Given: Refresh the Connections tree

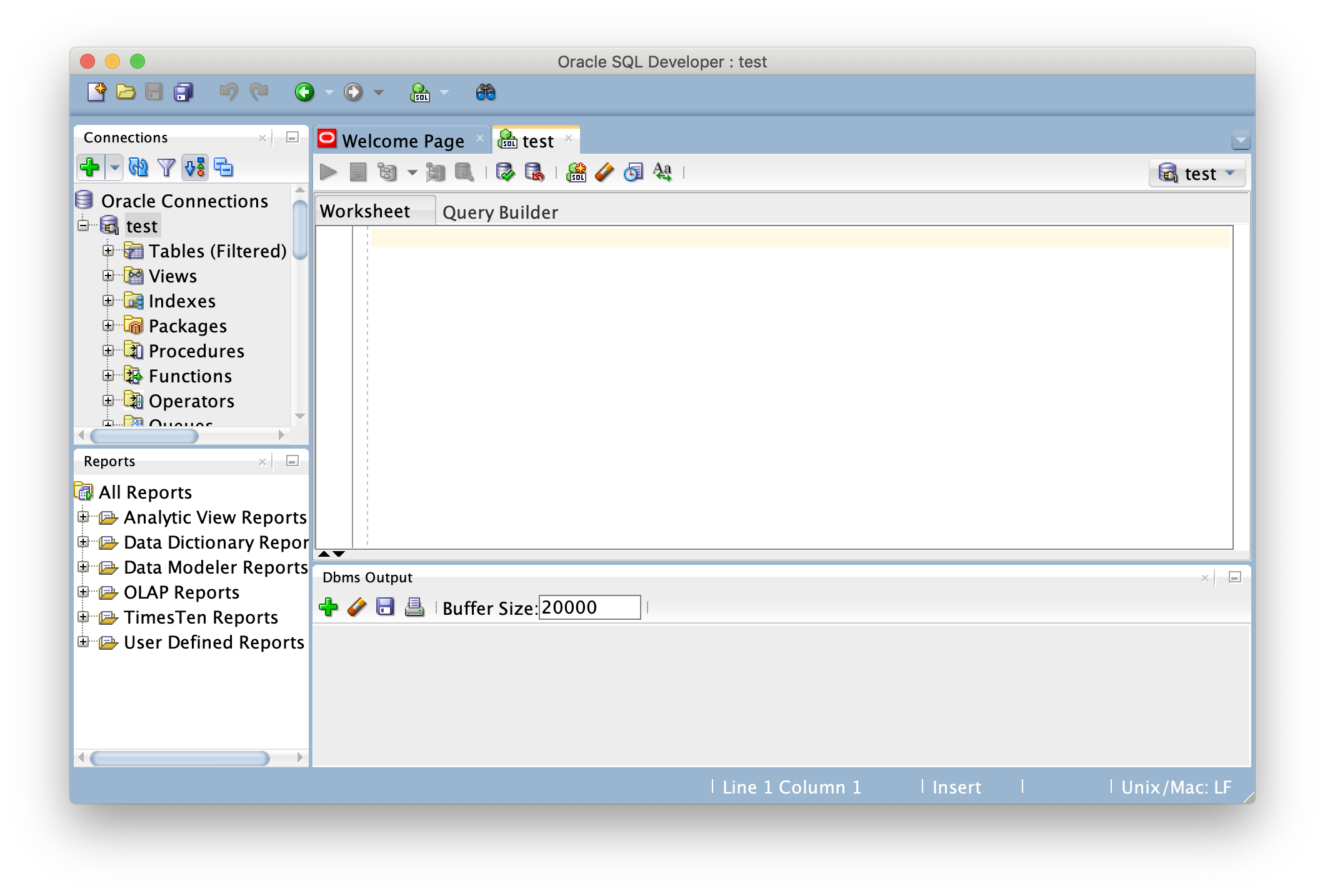Looking at the screenshot, I should [138, 167].
